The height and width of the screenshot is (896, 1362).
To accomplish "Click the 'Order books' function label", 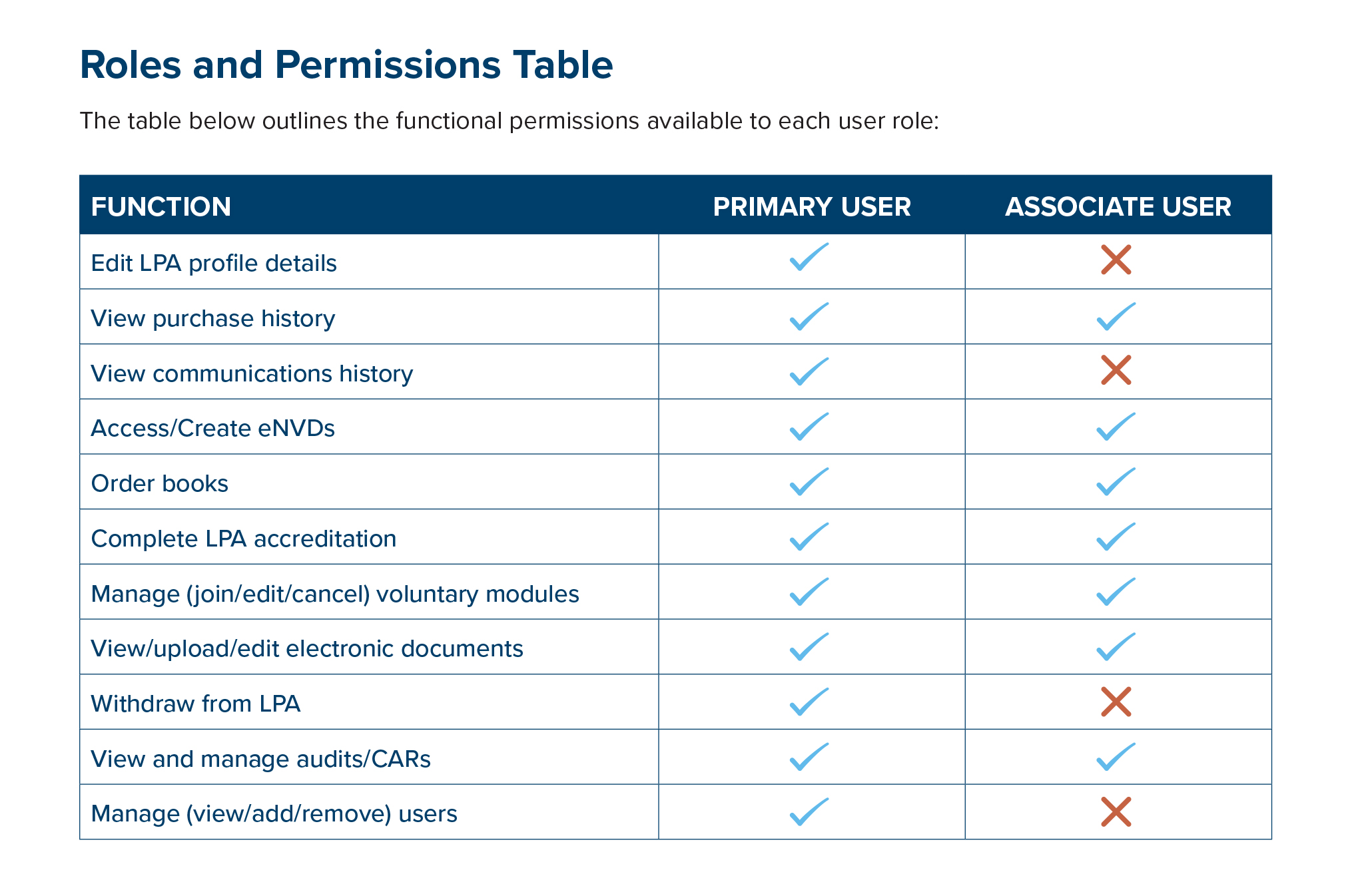I will click(159, 483).
